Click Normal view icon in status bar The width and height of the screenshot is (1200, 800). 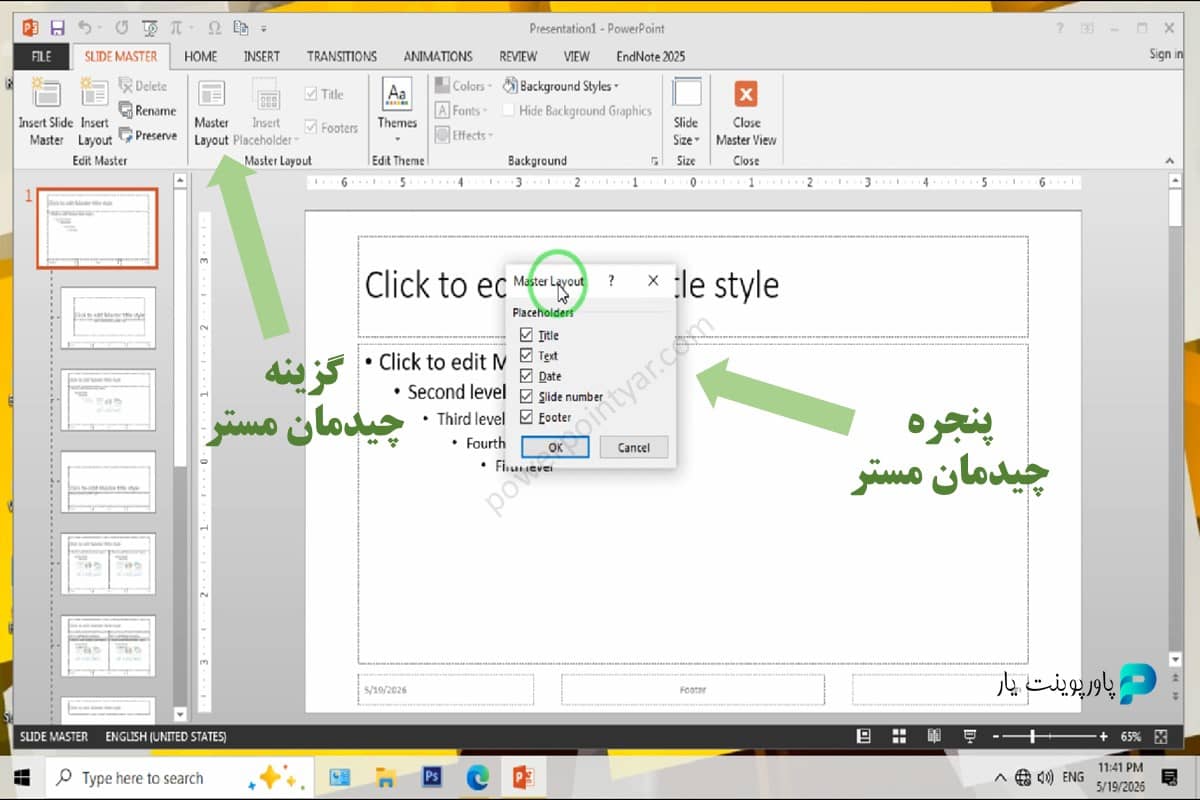(864, 736)
